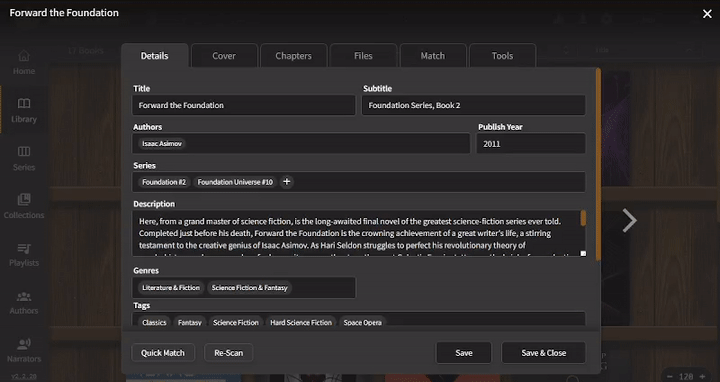Open Collections in the sidebar
Image resolution: width=720 pixels, height=382 pixels.
click(24, 207)
